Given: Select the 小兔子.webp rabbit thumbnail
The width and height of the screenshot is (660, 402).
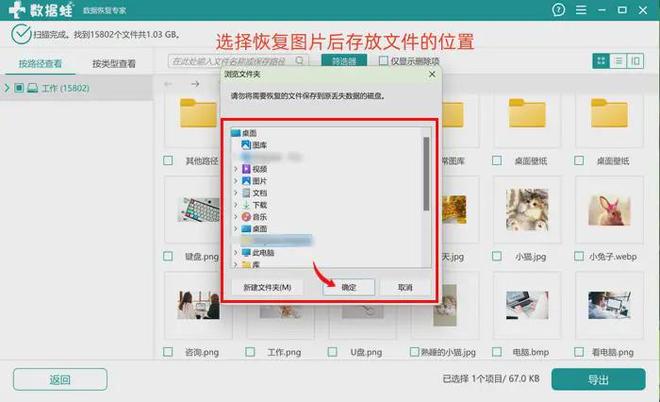Looking at the screenshot, I should point(609,210).
